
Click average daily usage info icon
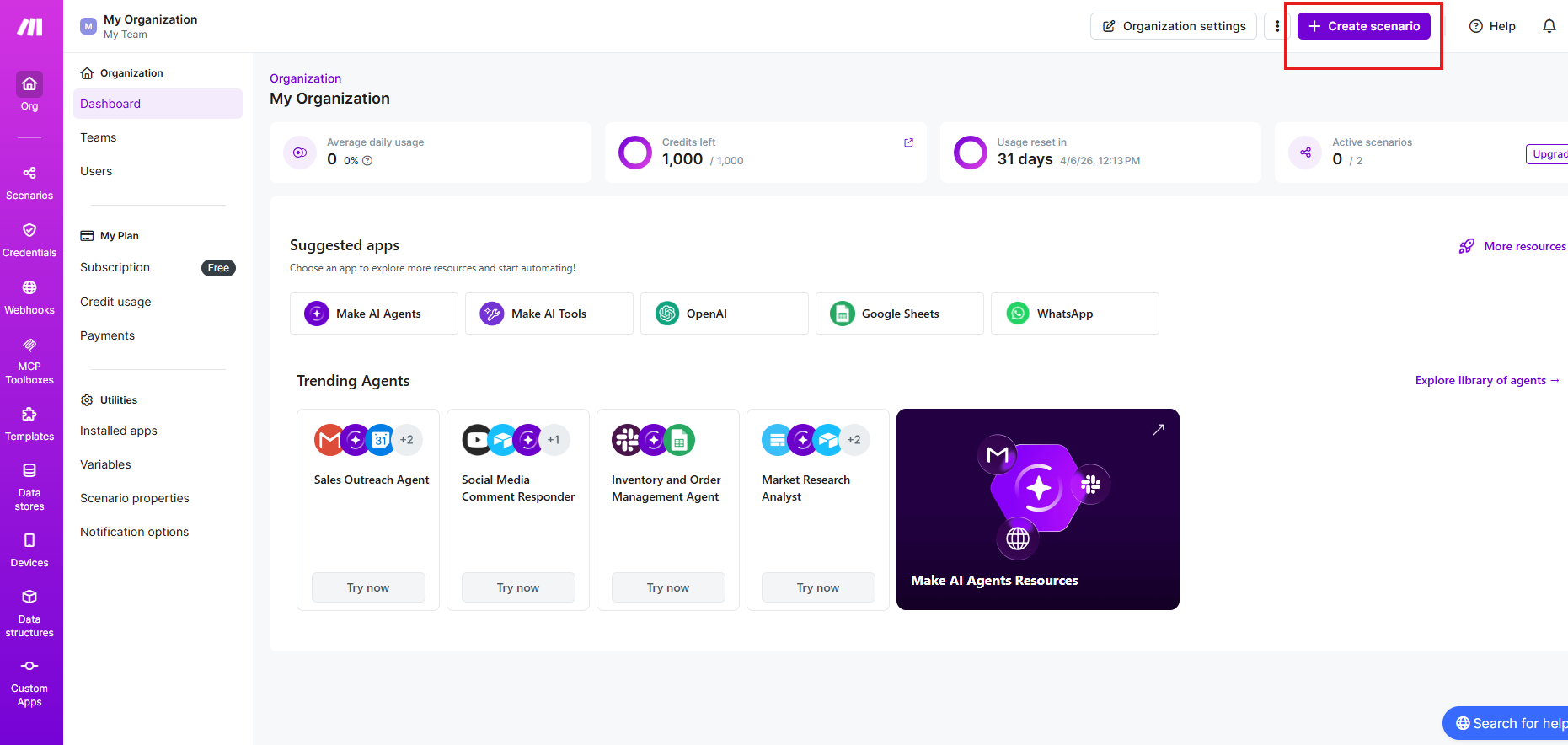pyautogui.click(x=367, y=161)
